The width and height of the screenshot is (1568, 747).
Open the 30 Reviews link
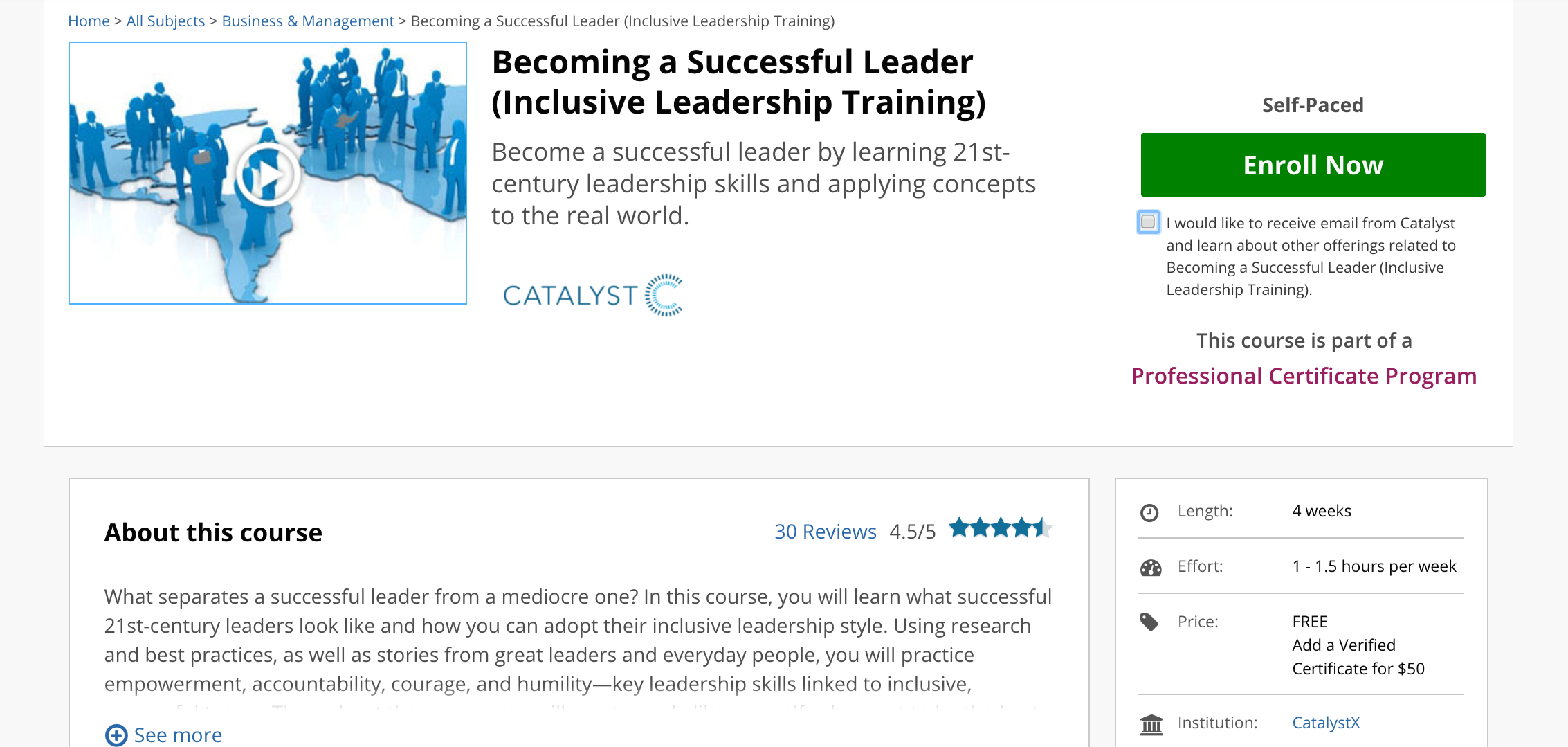[826, 531]
